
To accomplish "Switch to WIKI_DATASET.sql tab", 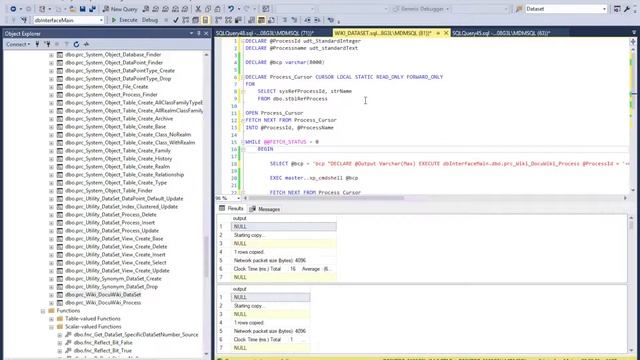I will pyautogui.click(x=382, y=33).
